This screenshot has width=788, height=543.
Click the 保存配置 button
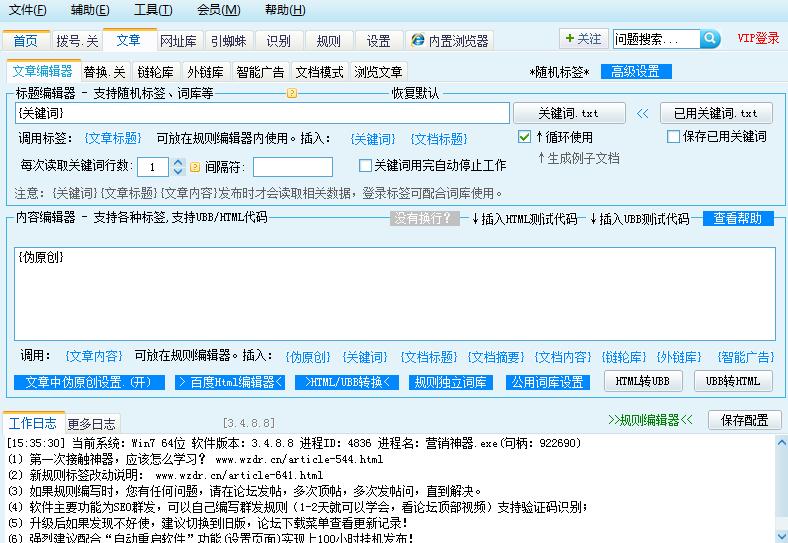coord(745,420)
